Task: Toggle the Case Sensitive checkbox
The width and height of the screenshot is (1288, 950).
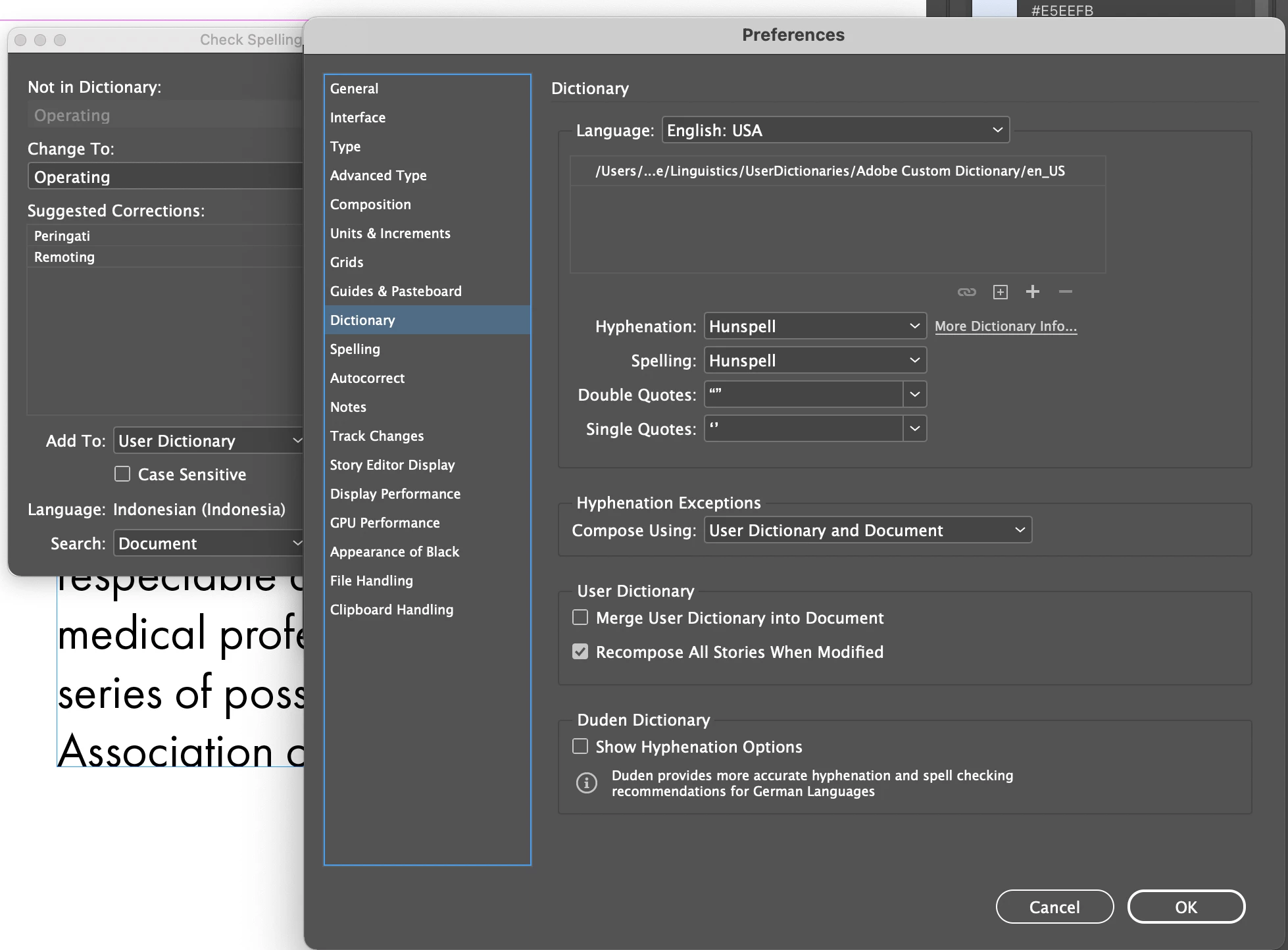Action: pyautogui.click(x=122, y=474)
